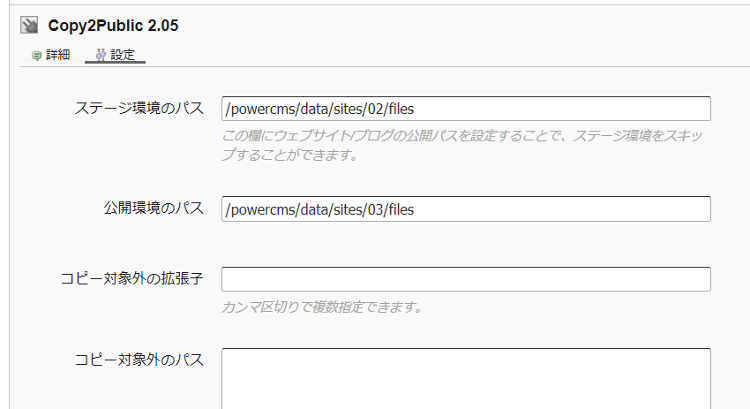
Task: Click inside the コピー対象外のパス text area
Action: click(x=465, y=378)
